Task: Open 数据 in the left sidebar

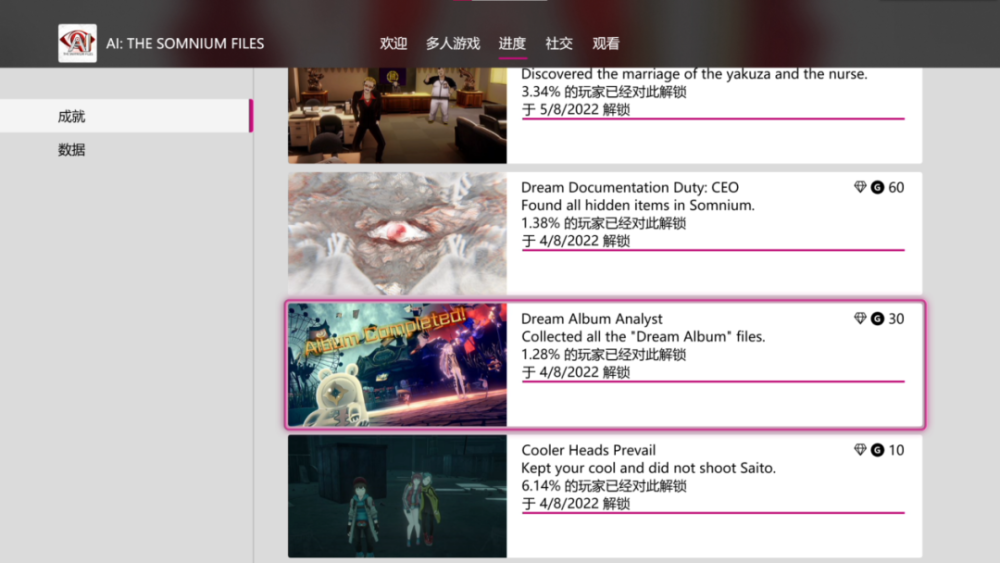Action: (72, 150)
